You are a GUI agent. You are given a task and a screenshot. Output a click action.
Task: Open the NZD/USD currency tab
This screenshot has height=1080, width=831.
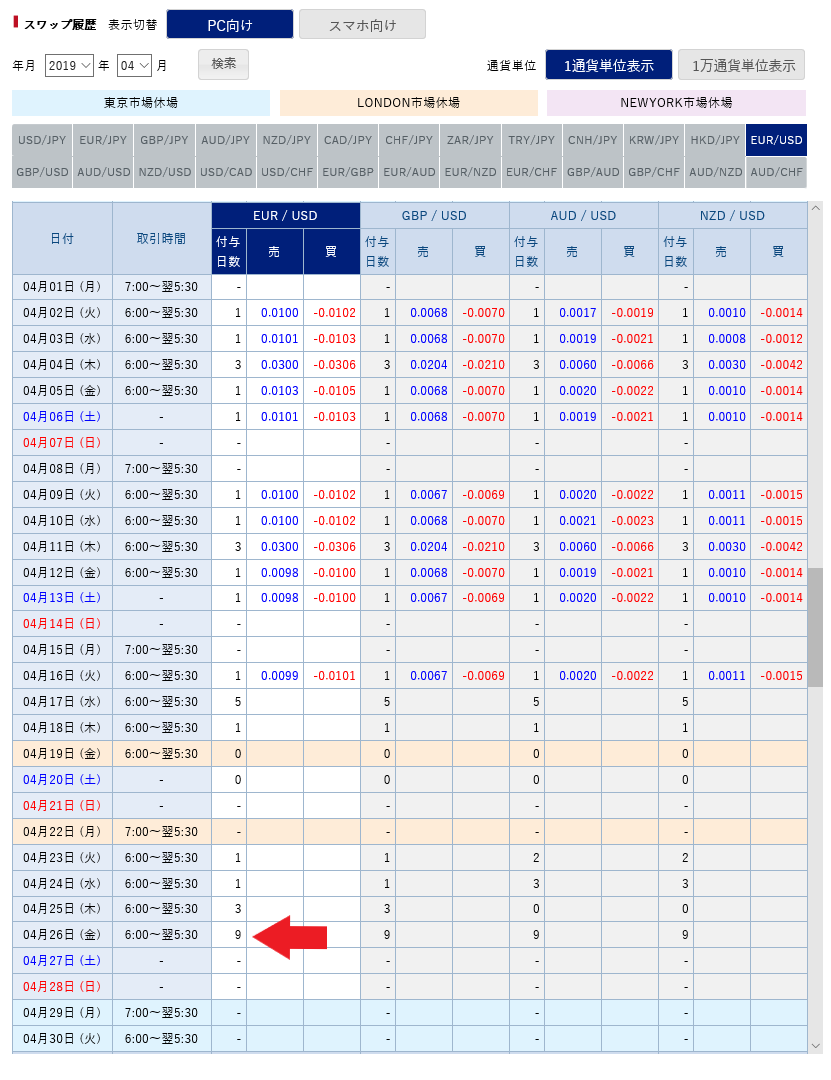(165, 172)
